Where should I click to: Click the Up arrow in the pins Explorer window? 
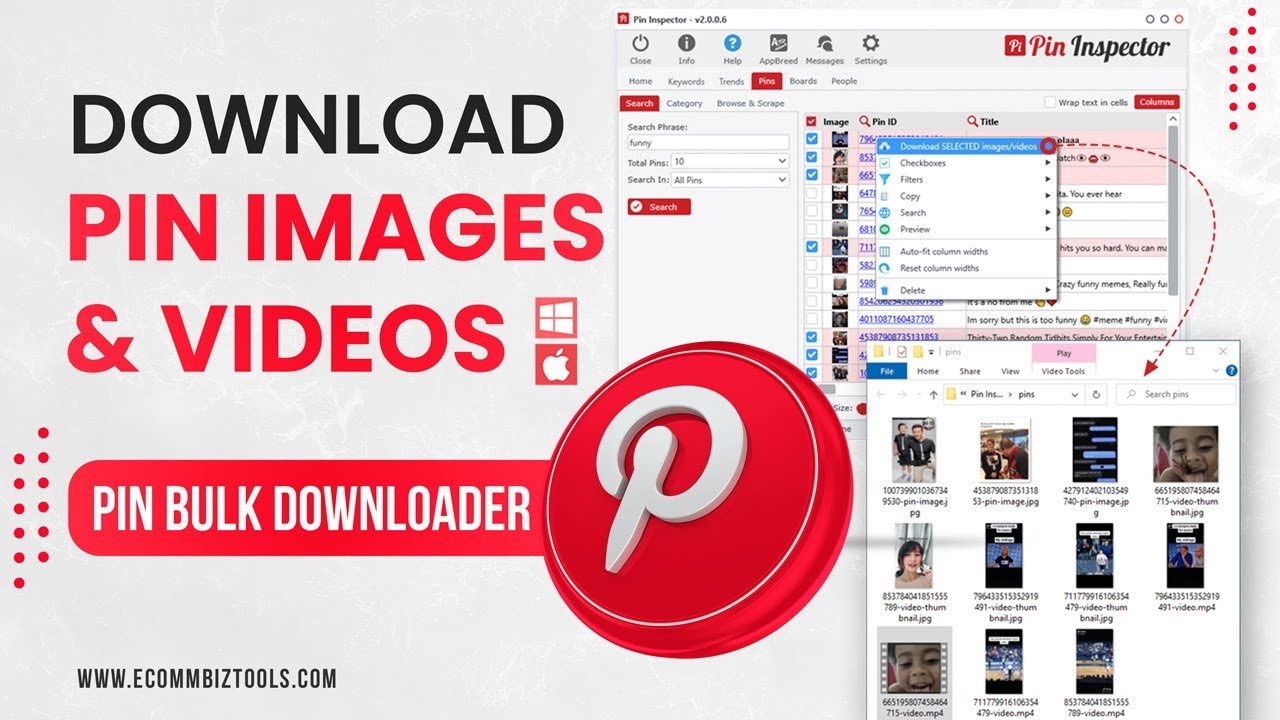[x=933, y=394]
